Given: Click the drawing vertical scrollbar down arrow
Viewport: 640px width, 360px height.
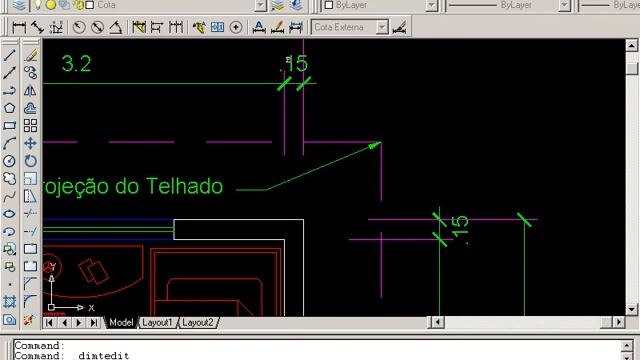Looking at the screenshot, I should click(x=631, y=309).
